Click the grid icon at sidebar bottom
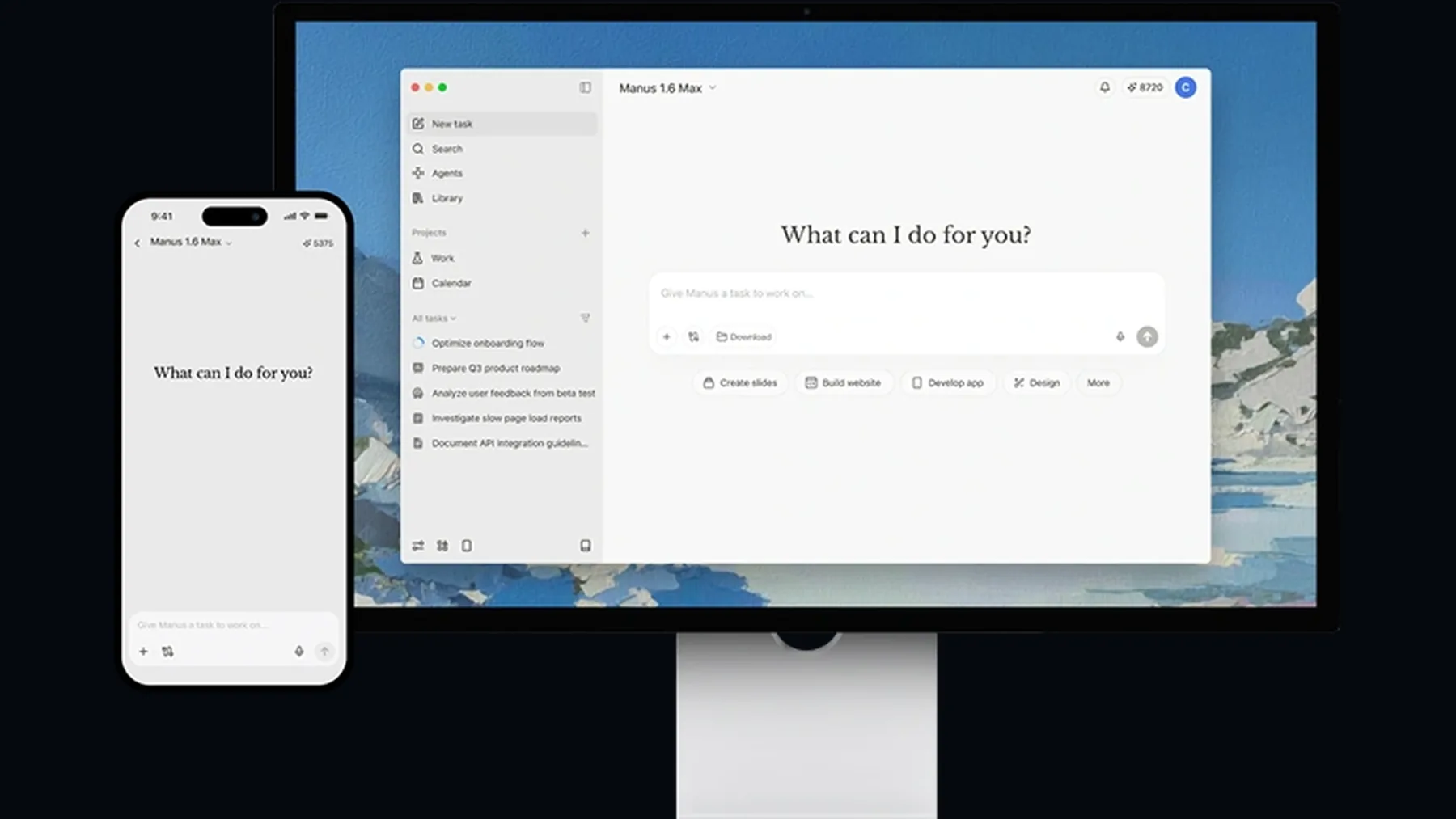 tap(442, 546)
